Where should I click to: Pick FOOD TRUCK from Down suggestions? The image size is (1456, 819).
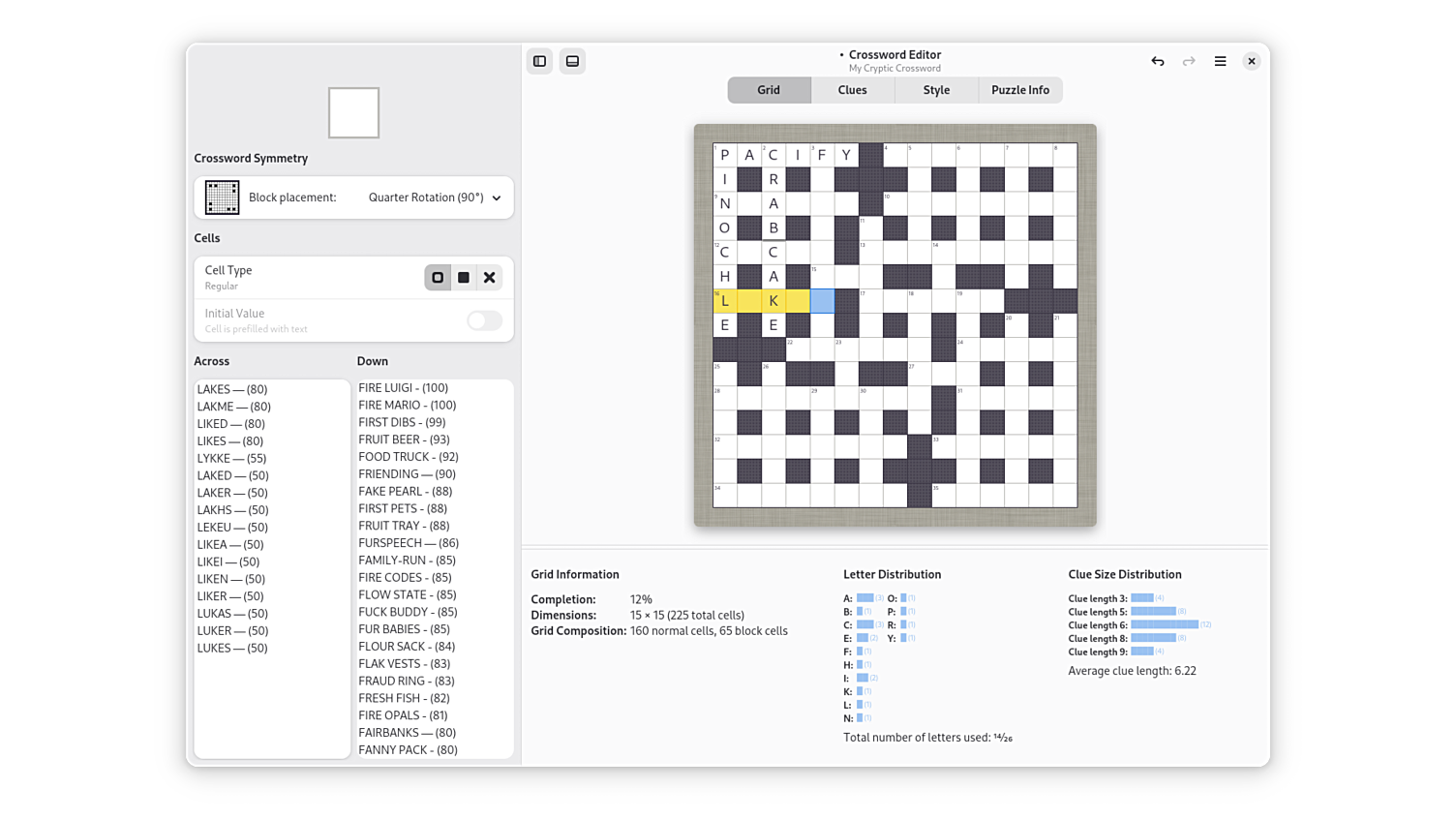click(x=408, y=457)
